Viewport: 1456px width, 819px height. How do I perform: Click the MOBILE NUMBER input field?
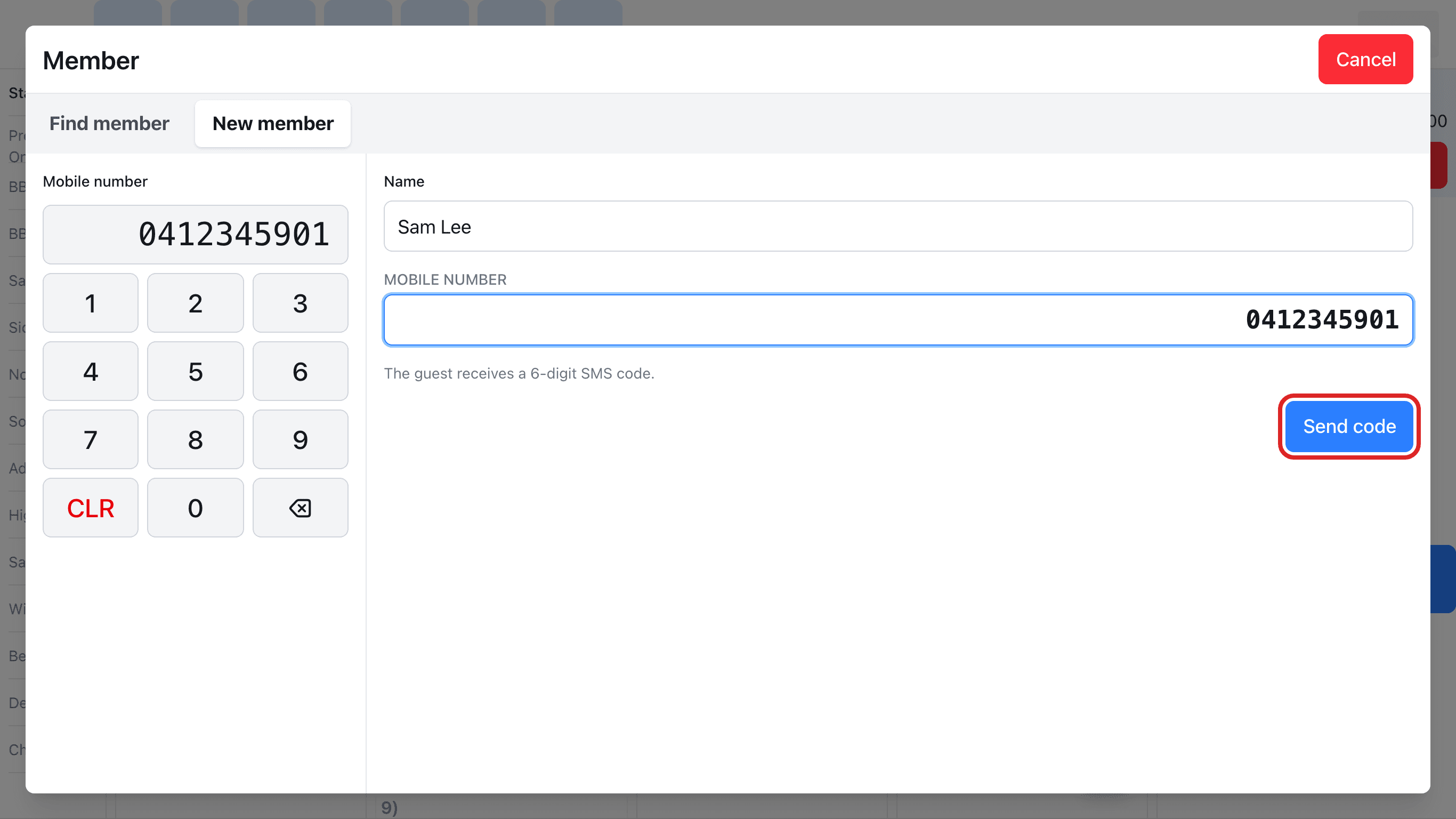pyautogui.click(x=898, y=319)
